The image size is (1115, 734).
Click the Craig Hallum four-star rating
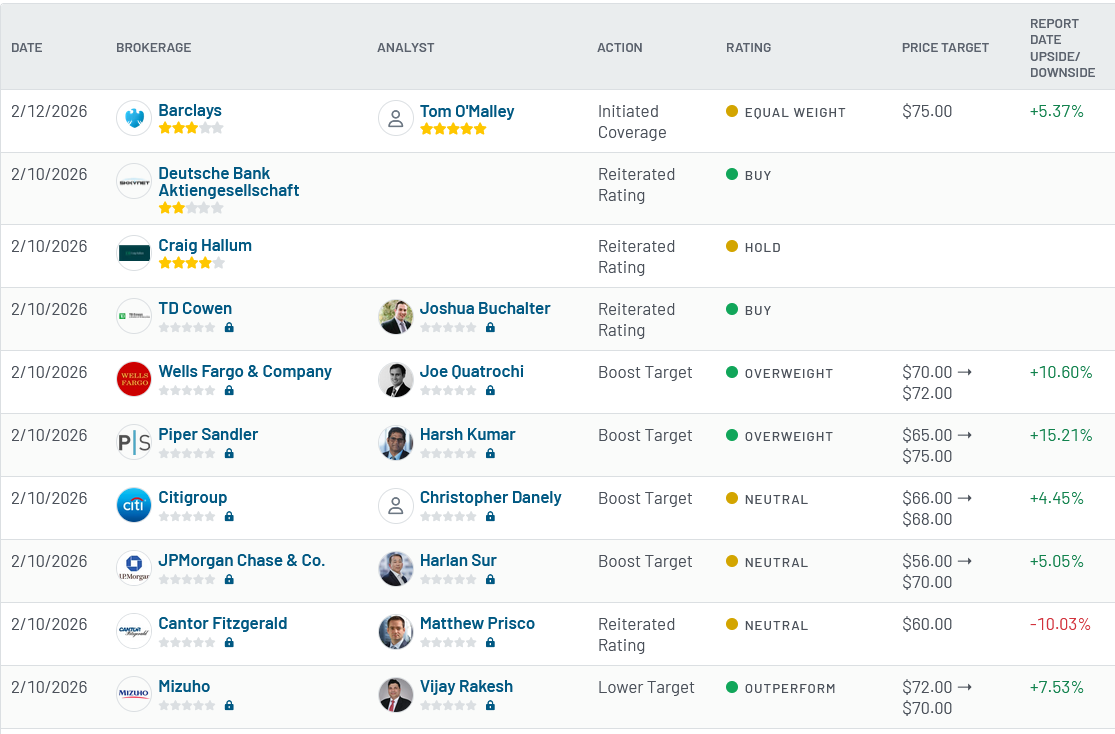click(x=191, y=263)
